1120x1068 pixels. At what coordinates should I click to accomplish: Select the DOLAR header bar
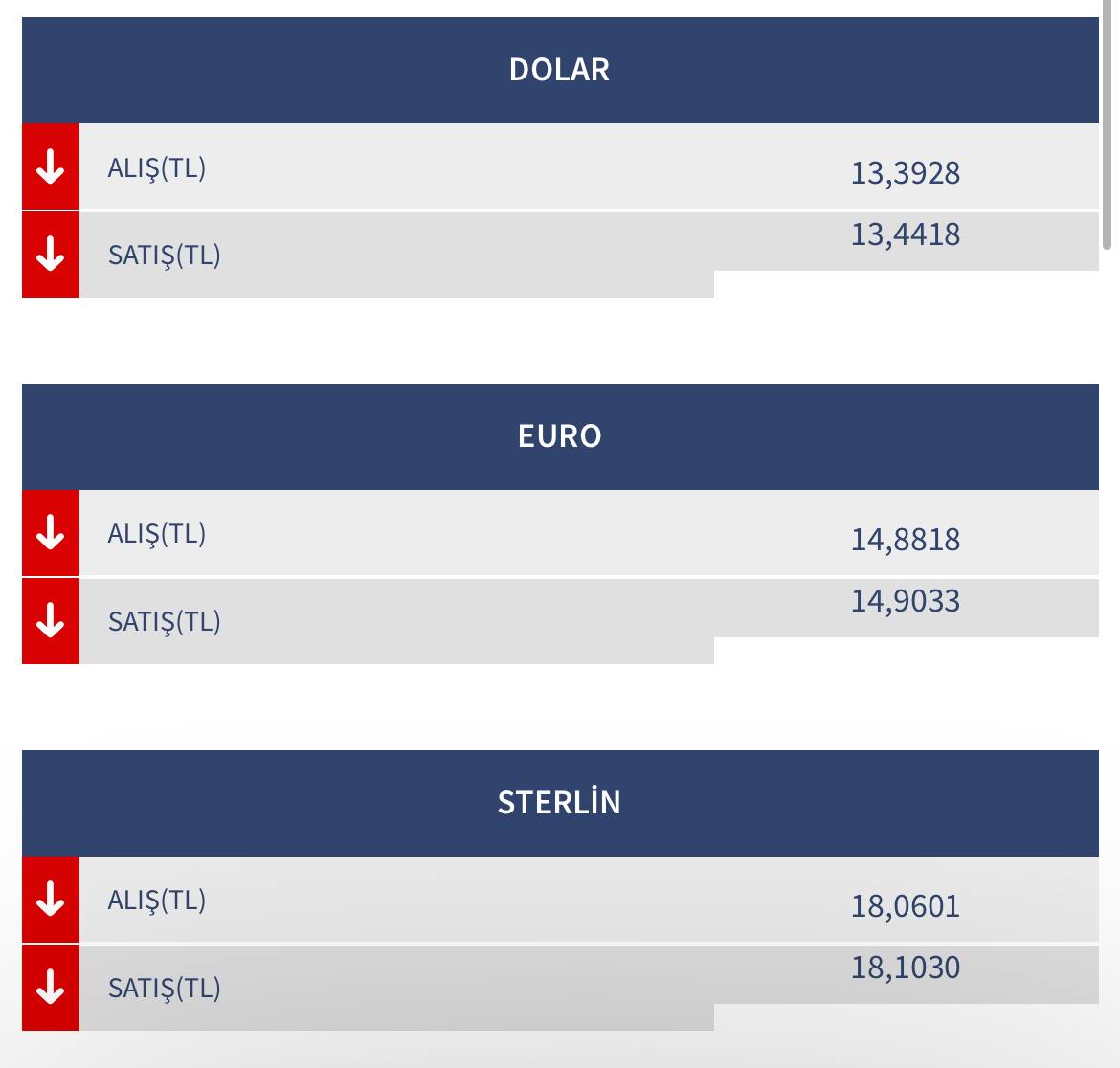[560, 70]
